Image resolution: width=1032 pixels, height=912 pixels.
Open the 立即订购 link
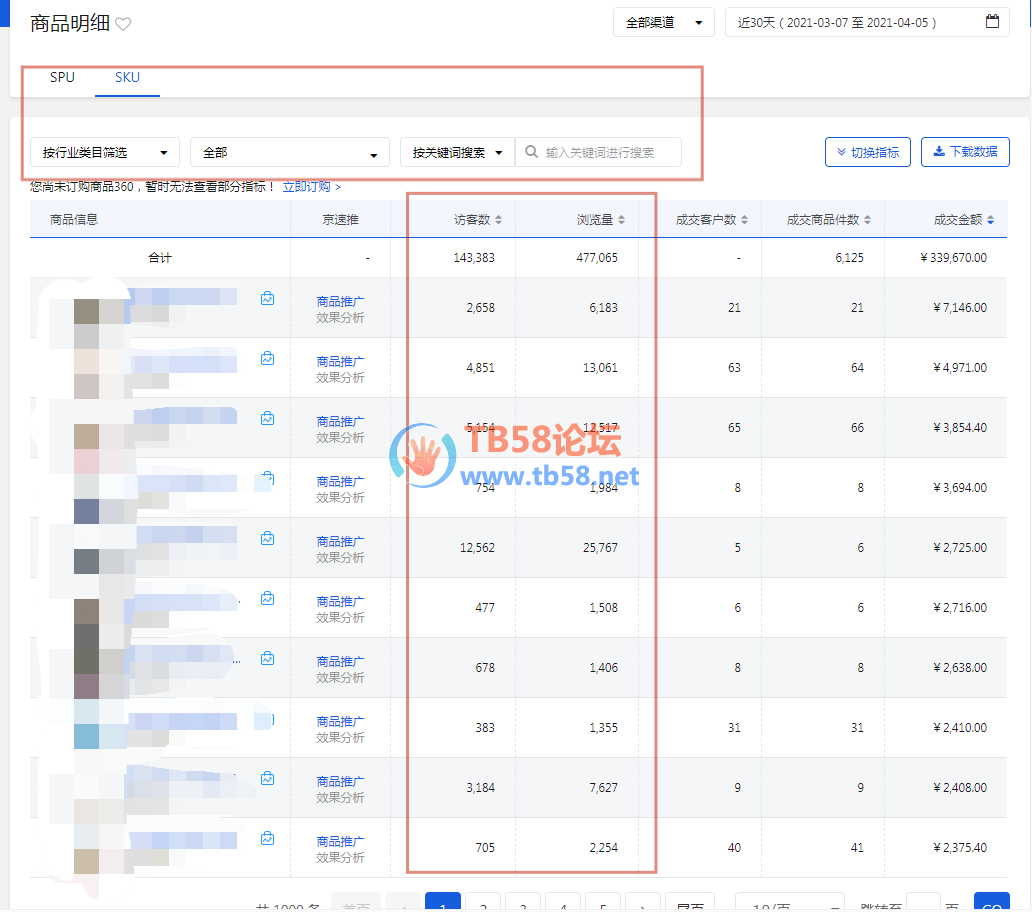[311, 187]
